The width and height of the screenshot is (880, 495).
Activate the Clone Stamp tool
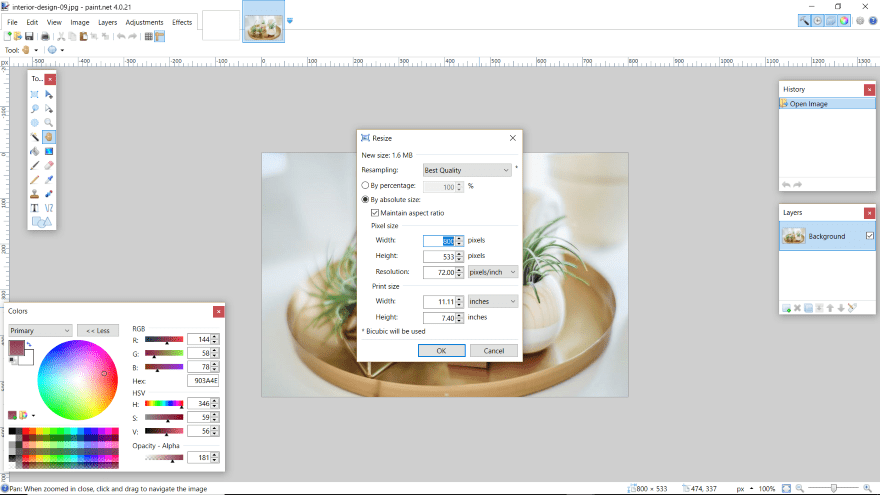coord(34,193)
